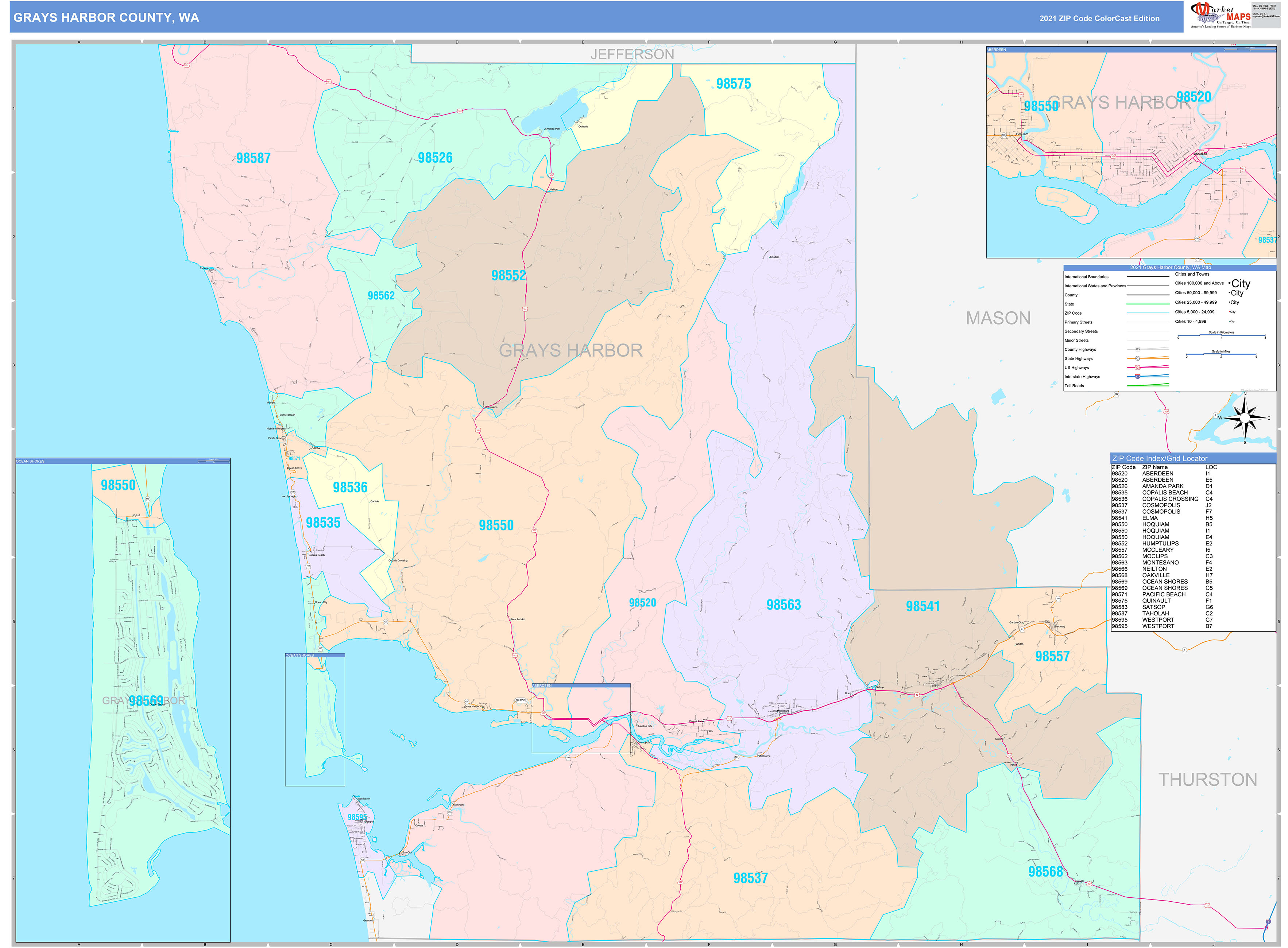Click the 'County Highways' legend entry
The image size is (1288, 948).
click(x=1080, y=349)
